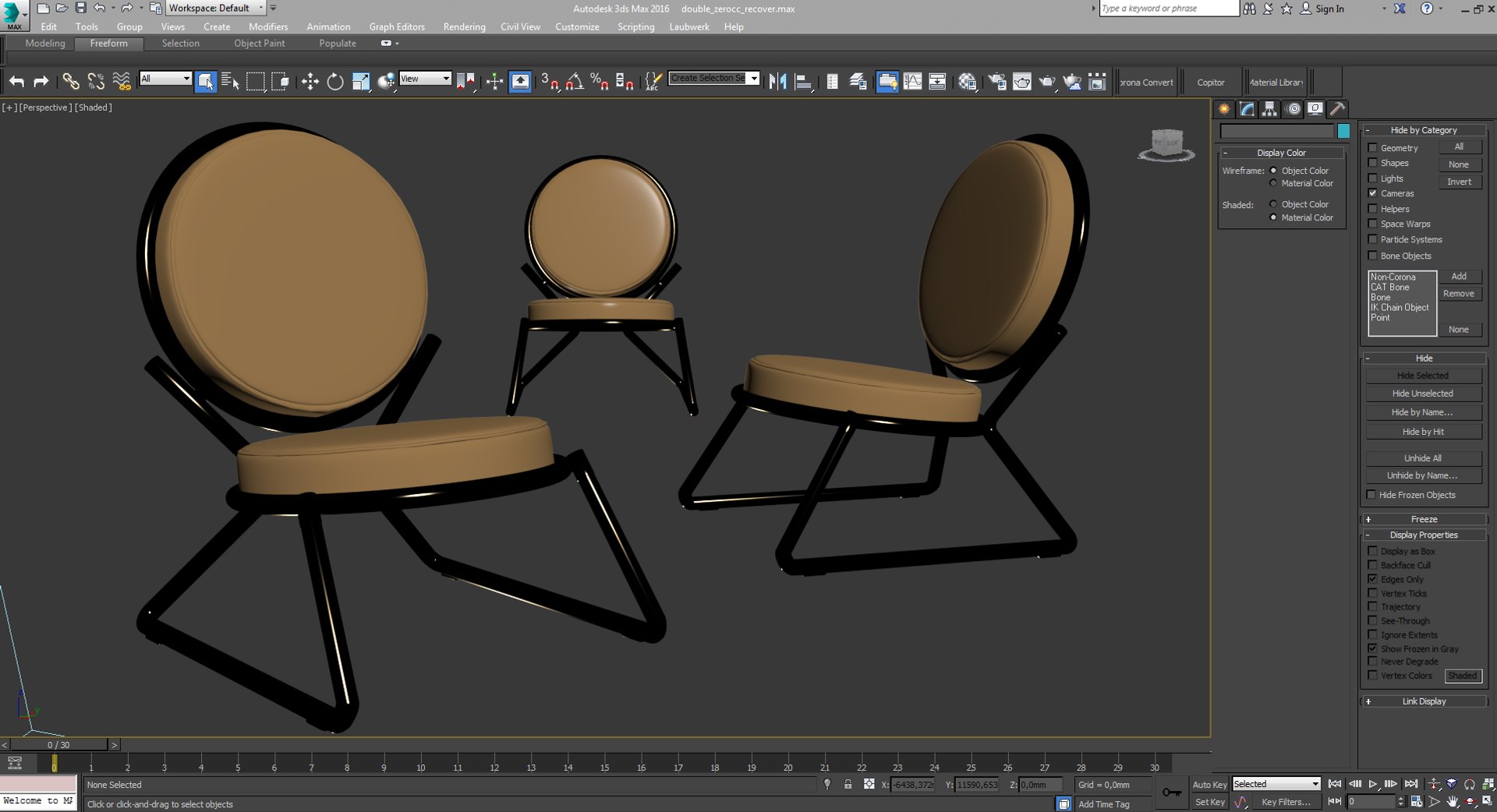
Task: Click the Redo arrow in main toolbar
Action: point(41,81)
